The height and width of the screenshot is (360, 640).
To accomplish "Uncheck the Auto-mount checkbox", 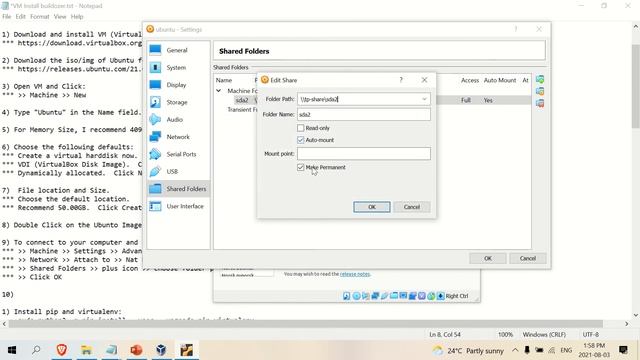I will coord(301,140).
